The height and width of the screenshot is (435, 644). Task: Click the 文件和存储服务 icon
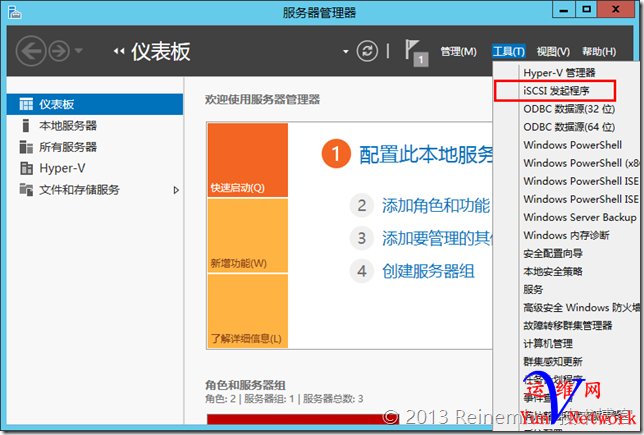(x=26, y=189)
